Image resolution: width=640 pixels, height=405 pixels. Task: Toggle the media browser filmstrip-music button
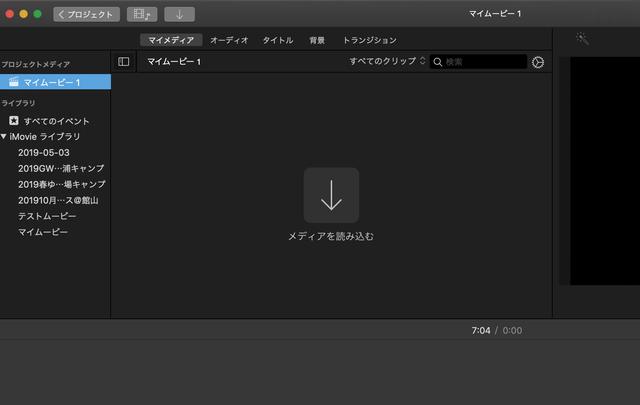[142, 14]
